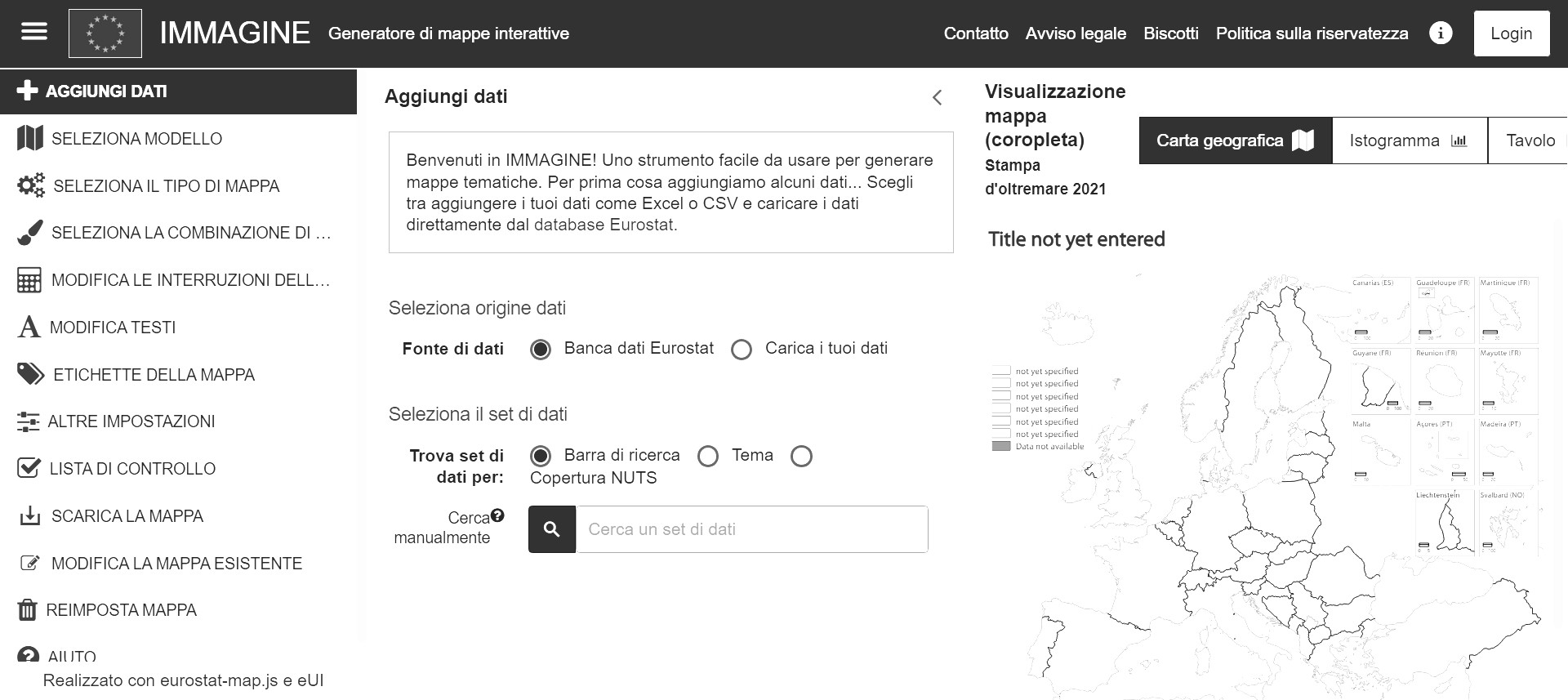Click the Login button
1568x700 pixels.
[1511, 33]
